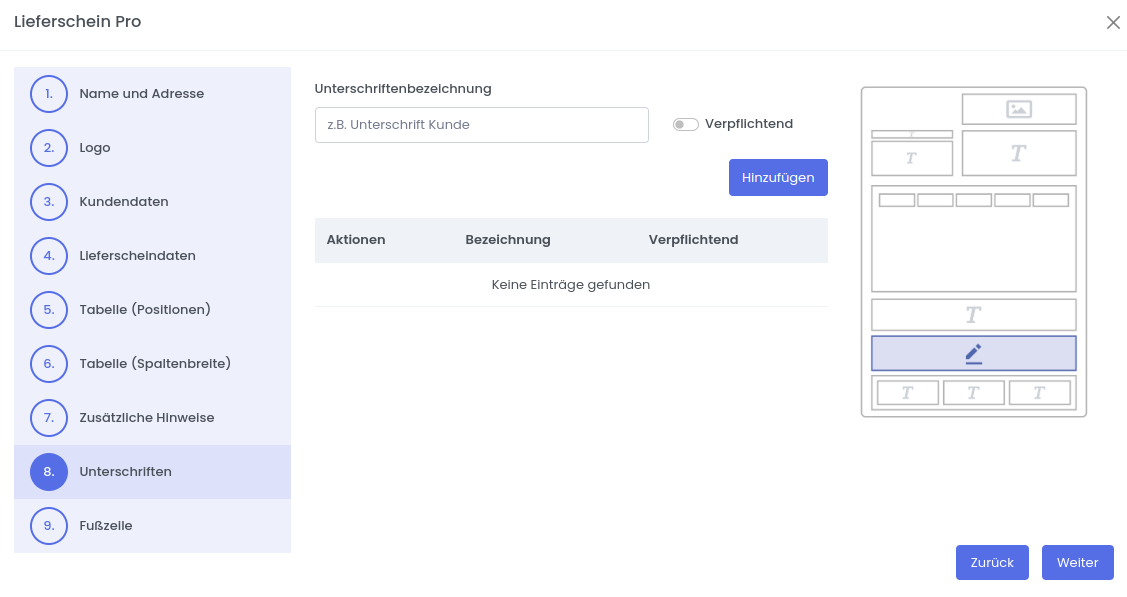Click the step 9 circle icon

(x=49, y=526)
